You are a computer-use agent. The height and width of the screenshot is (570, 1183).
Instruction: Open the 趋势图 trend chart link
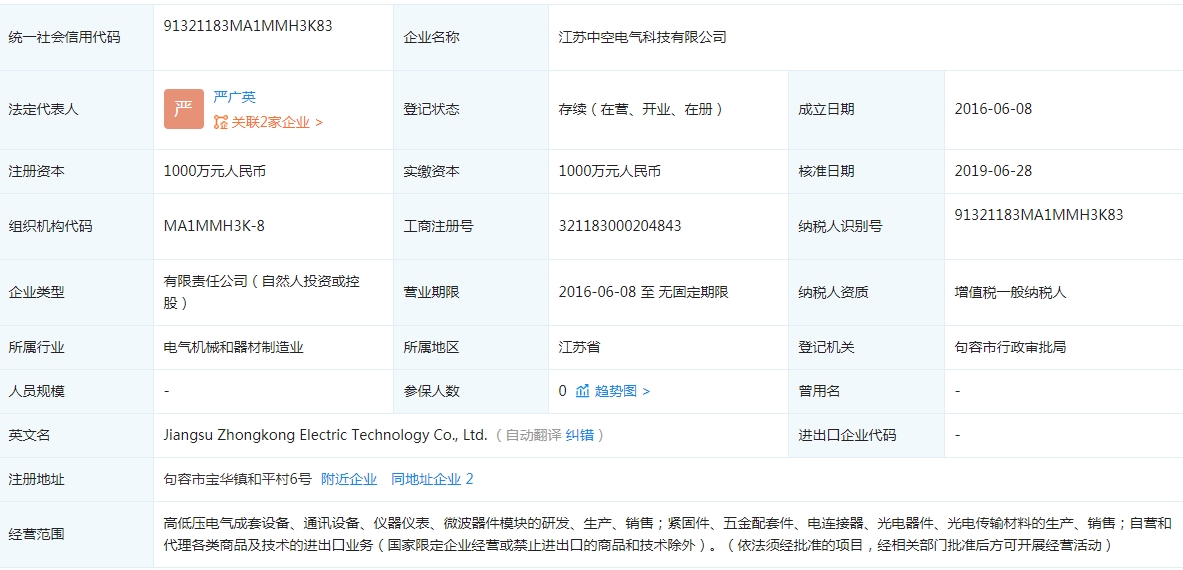click(615, 391)
